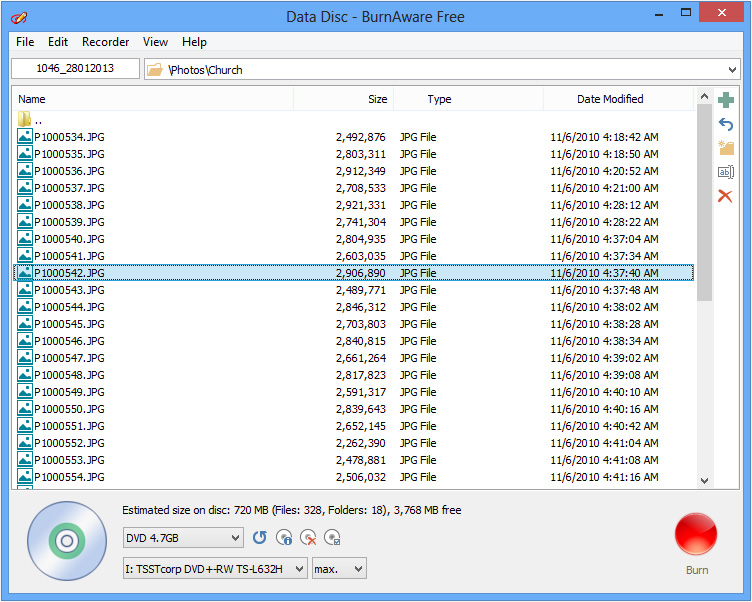
Task: Open the DVD 4.7GB disc size dropdown
Action: click(x=183, y=538)
